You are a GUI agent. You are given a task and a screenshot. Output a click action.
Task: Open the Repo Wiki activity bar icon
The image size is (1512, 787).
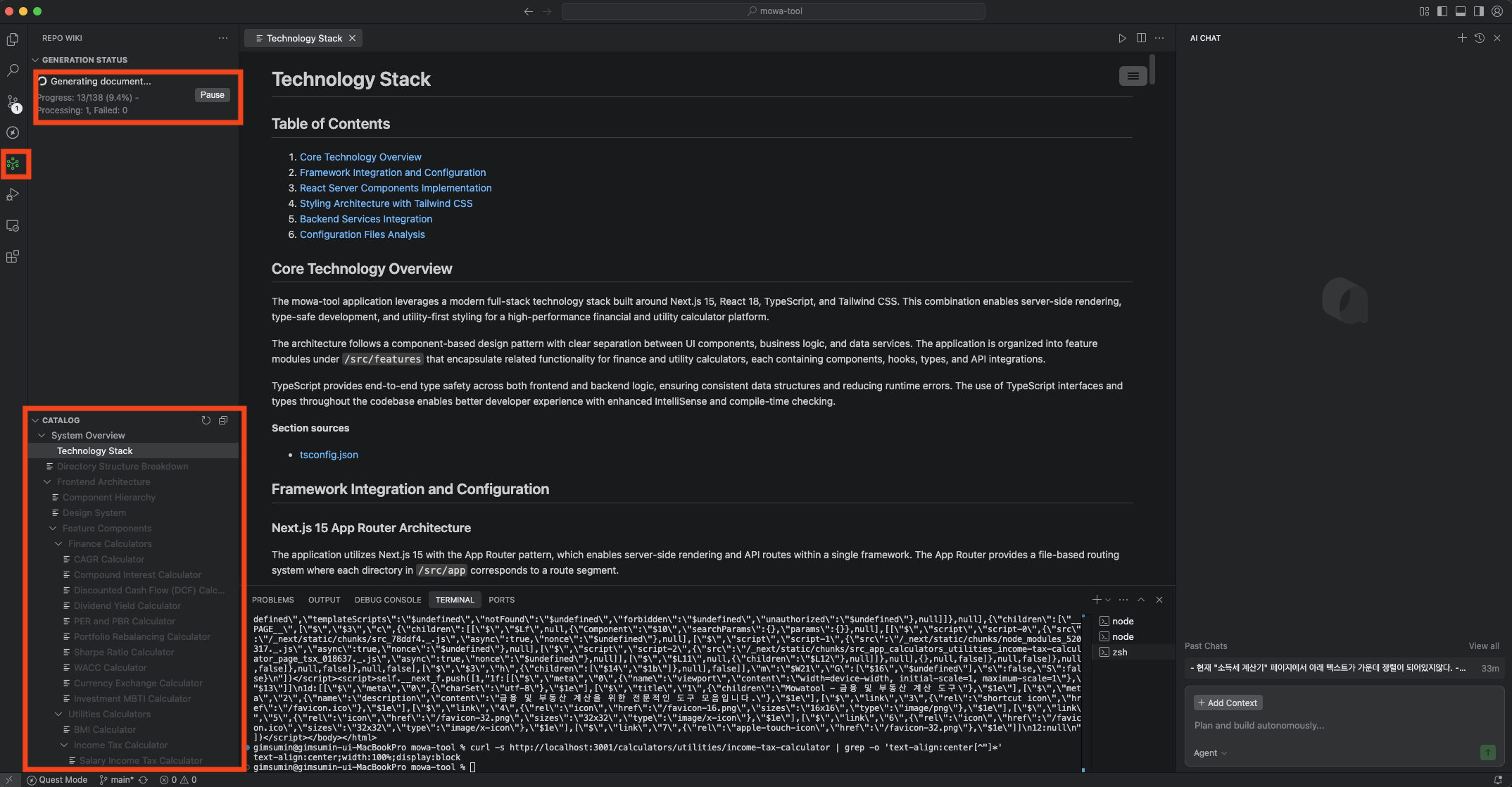(13, 164)
